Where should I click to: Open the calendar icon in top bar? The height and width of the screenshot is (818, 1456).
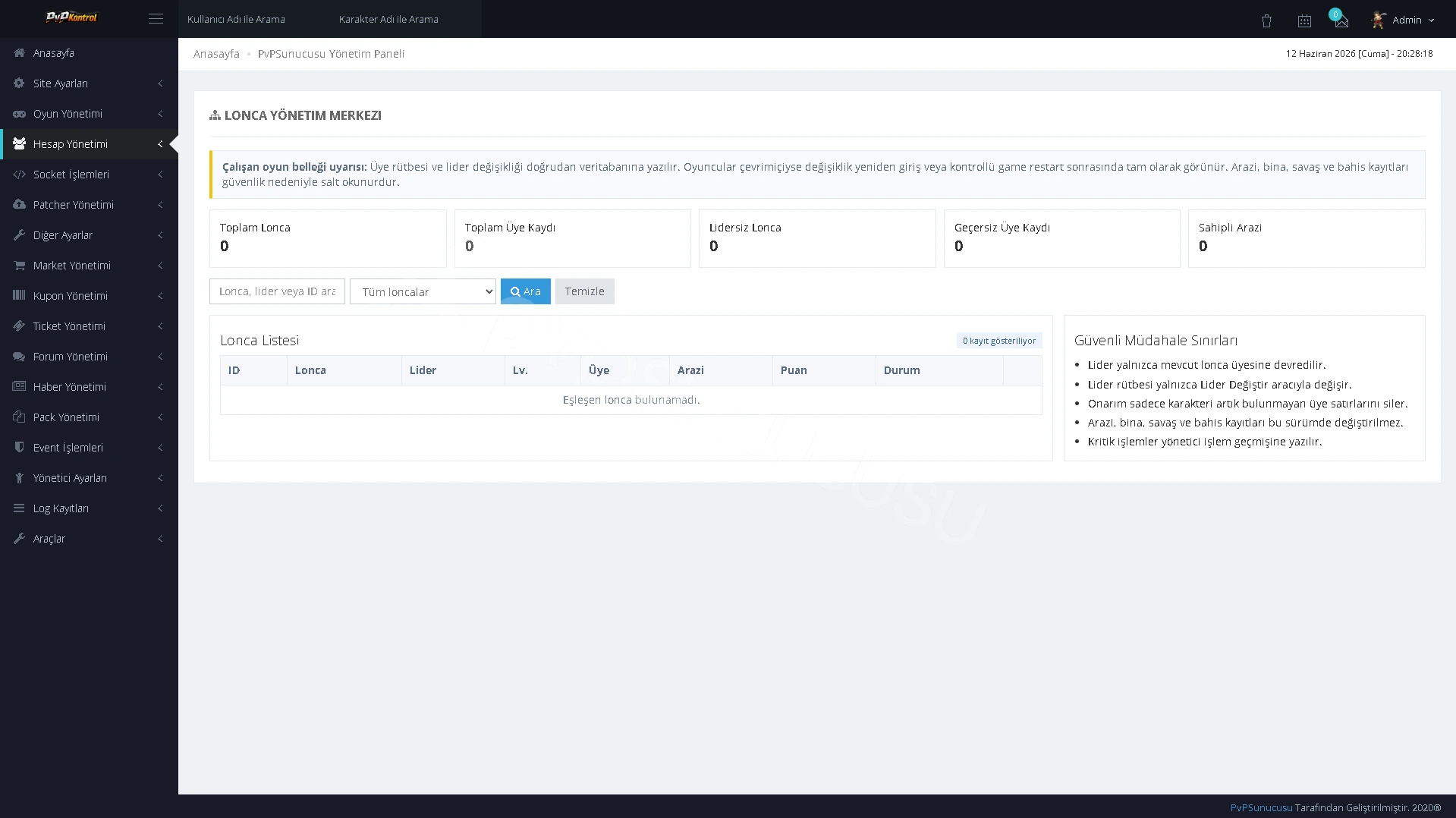[1304, 21]
